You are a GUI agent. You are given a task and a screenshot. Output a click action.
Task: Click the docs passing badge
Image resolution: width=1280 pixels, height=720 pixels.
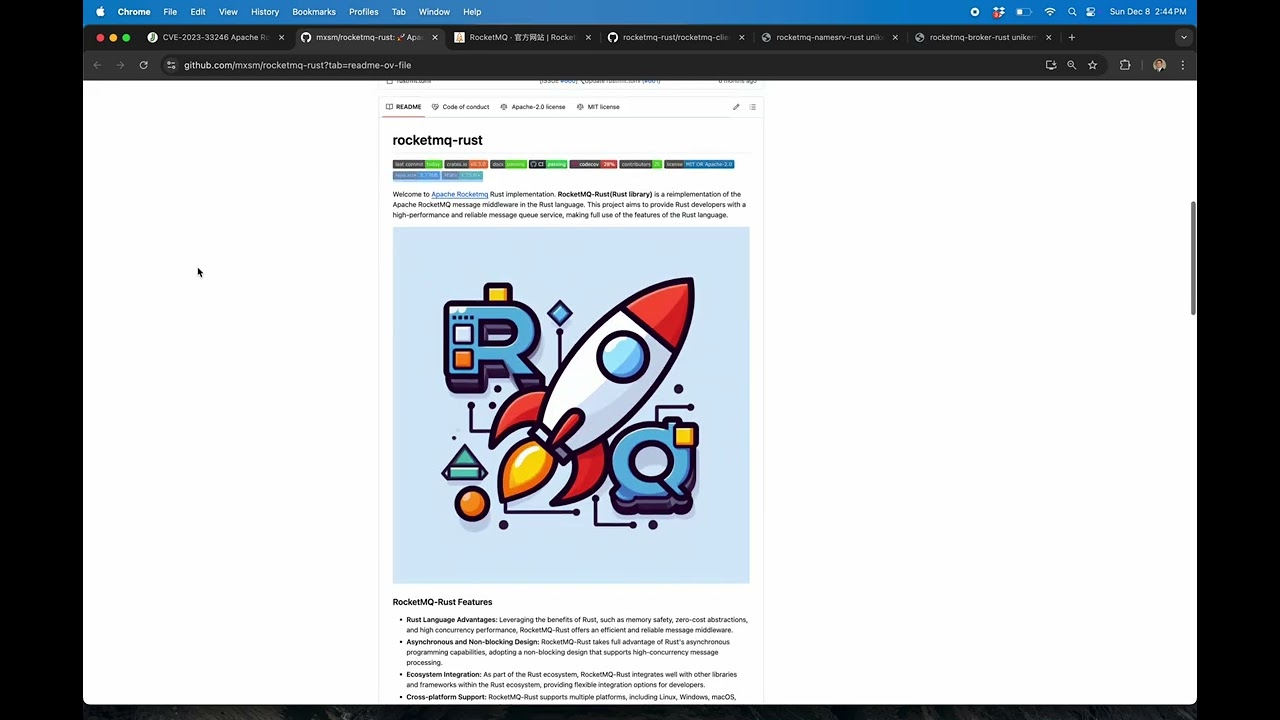coord(508,164)
